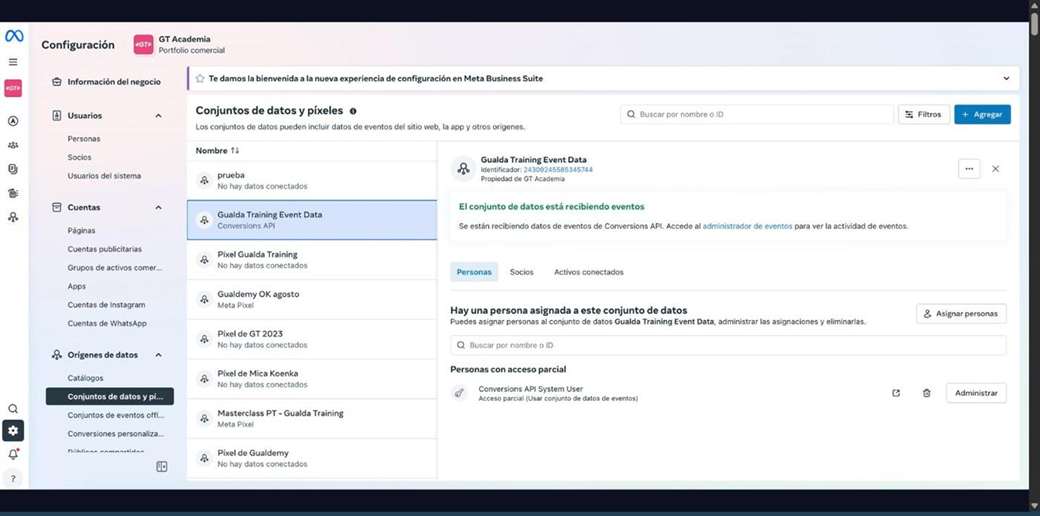Viewport: 1040px width, 516px height.
Task: Collapse the Orígenes de datos section
Action: 159,355
